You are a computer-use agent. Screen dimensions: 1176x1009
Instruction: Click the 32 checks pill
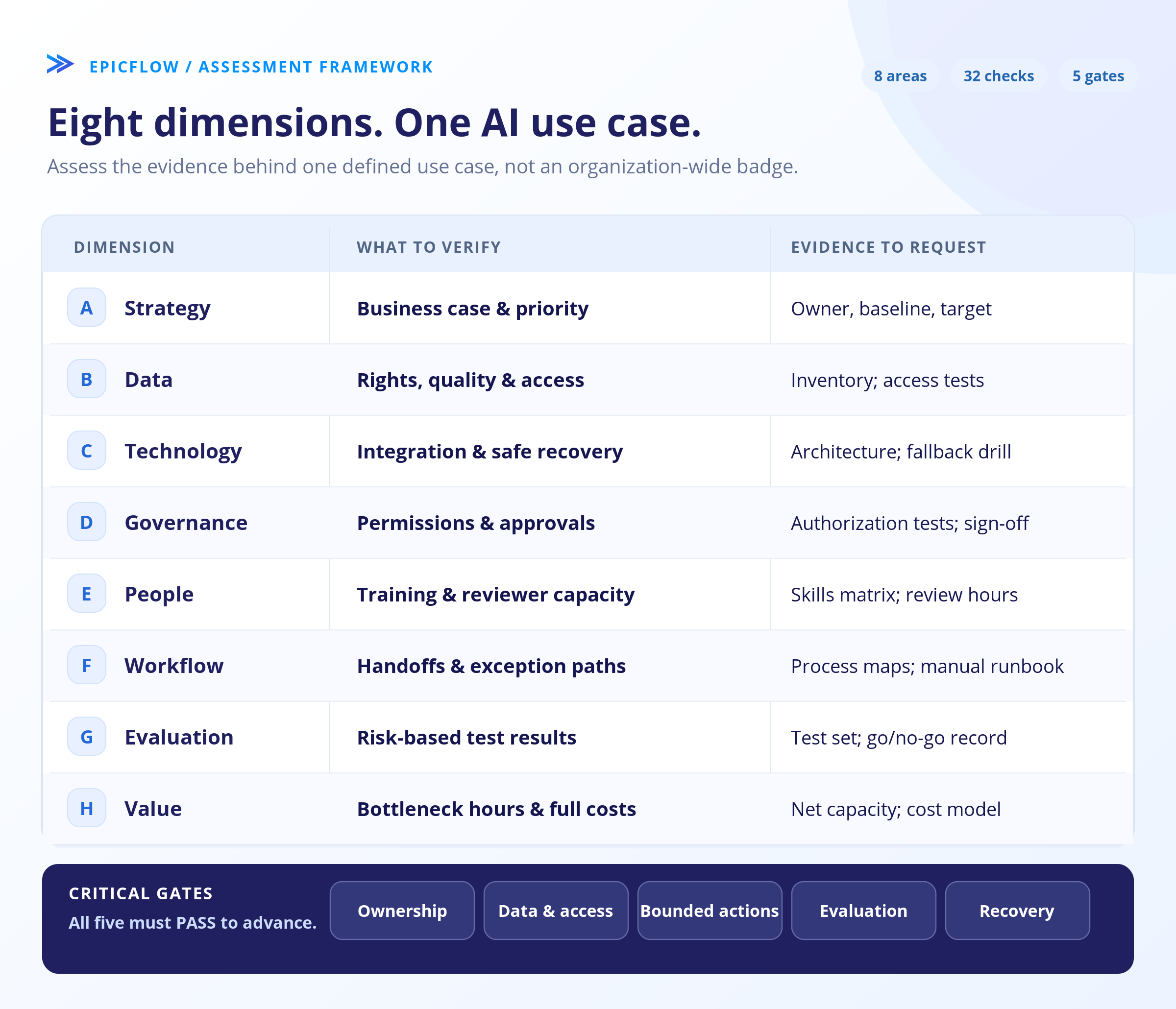tap(999, 75)
